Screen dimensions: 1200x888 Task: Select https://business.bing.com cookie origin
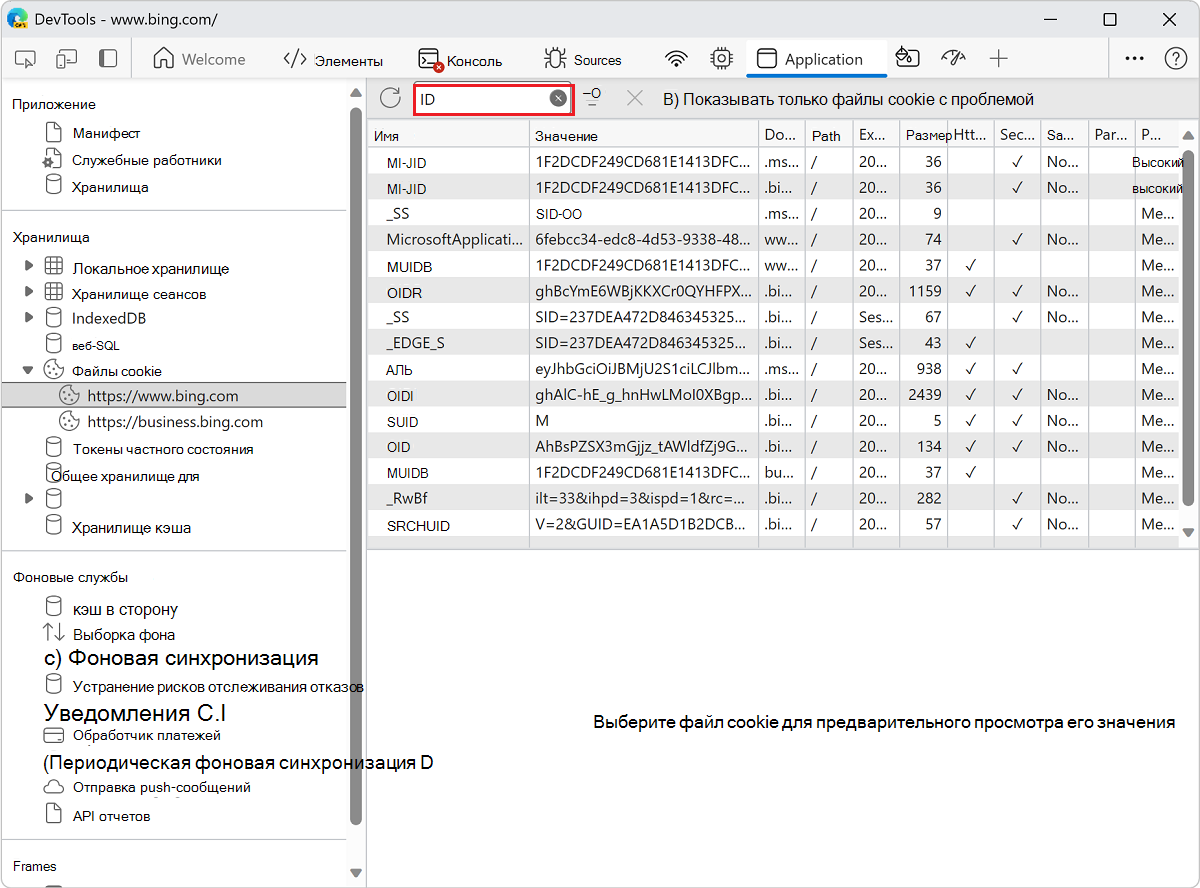tap(175, 422)
